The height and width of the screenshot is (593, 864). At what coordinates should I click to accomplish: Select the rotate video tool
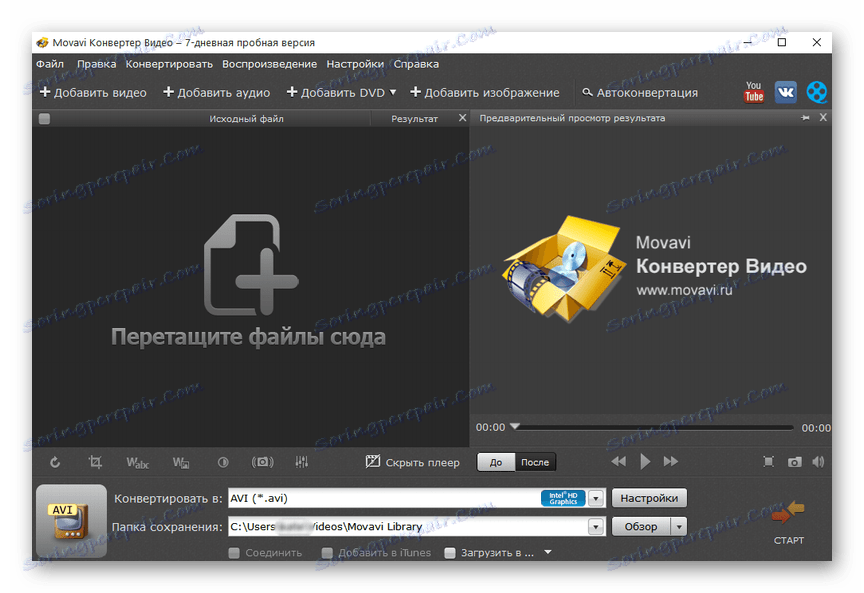tap(55, 462)
